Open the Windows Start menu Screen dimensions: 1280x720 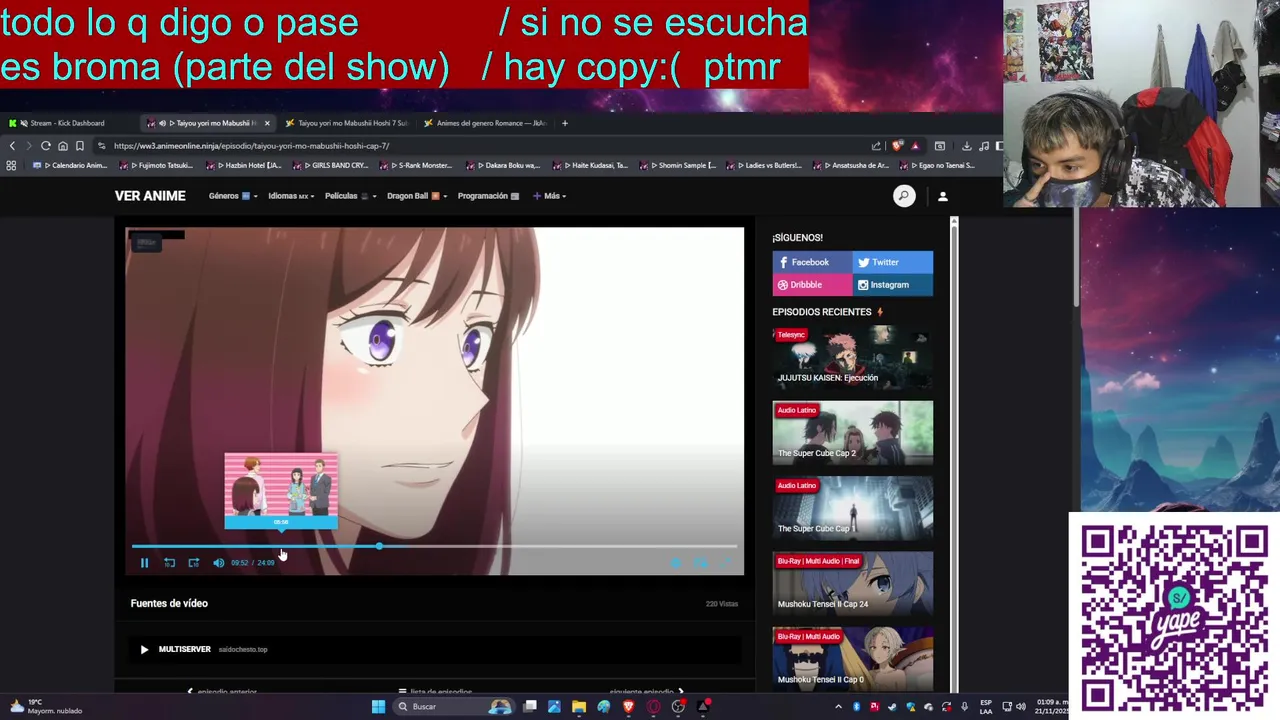pyautogui.click(x=378, y=707)
